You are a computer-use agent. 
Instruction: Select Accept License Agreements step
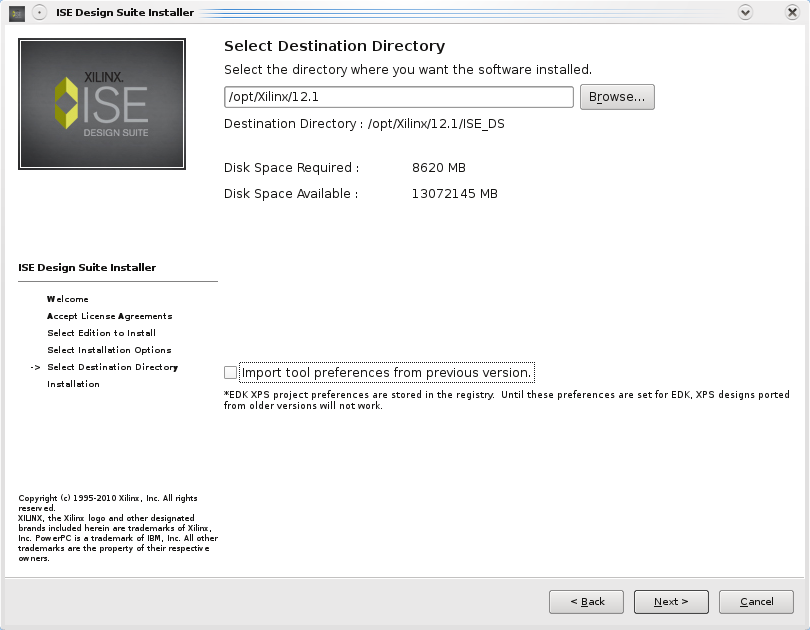(110, 316)
